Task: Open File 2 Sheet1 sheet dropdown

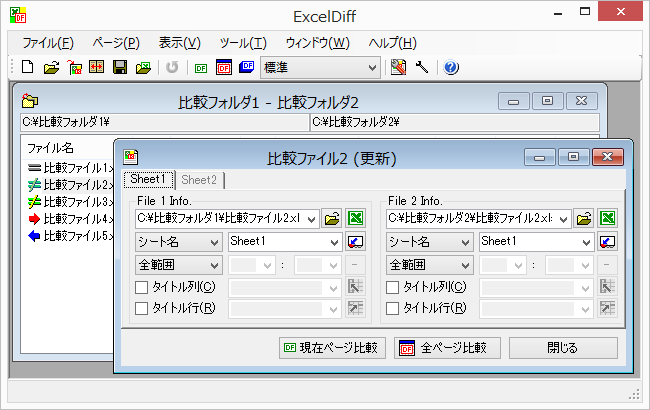Action: 536,242
